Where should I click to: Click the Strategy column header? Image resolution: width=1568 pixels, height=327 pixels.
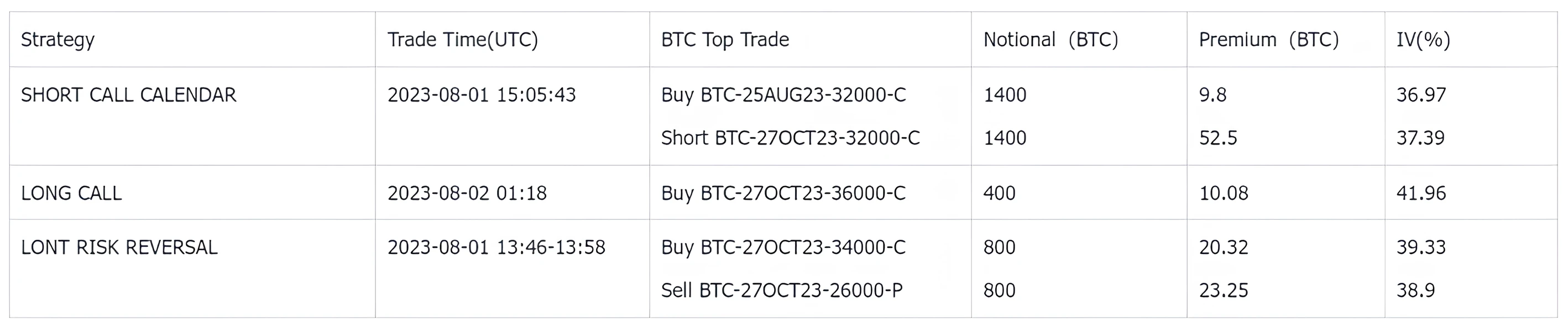(58, 40)
